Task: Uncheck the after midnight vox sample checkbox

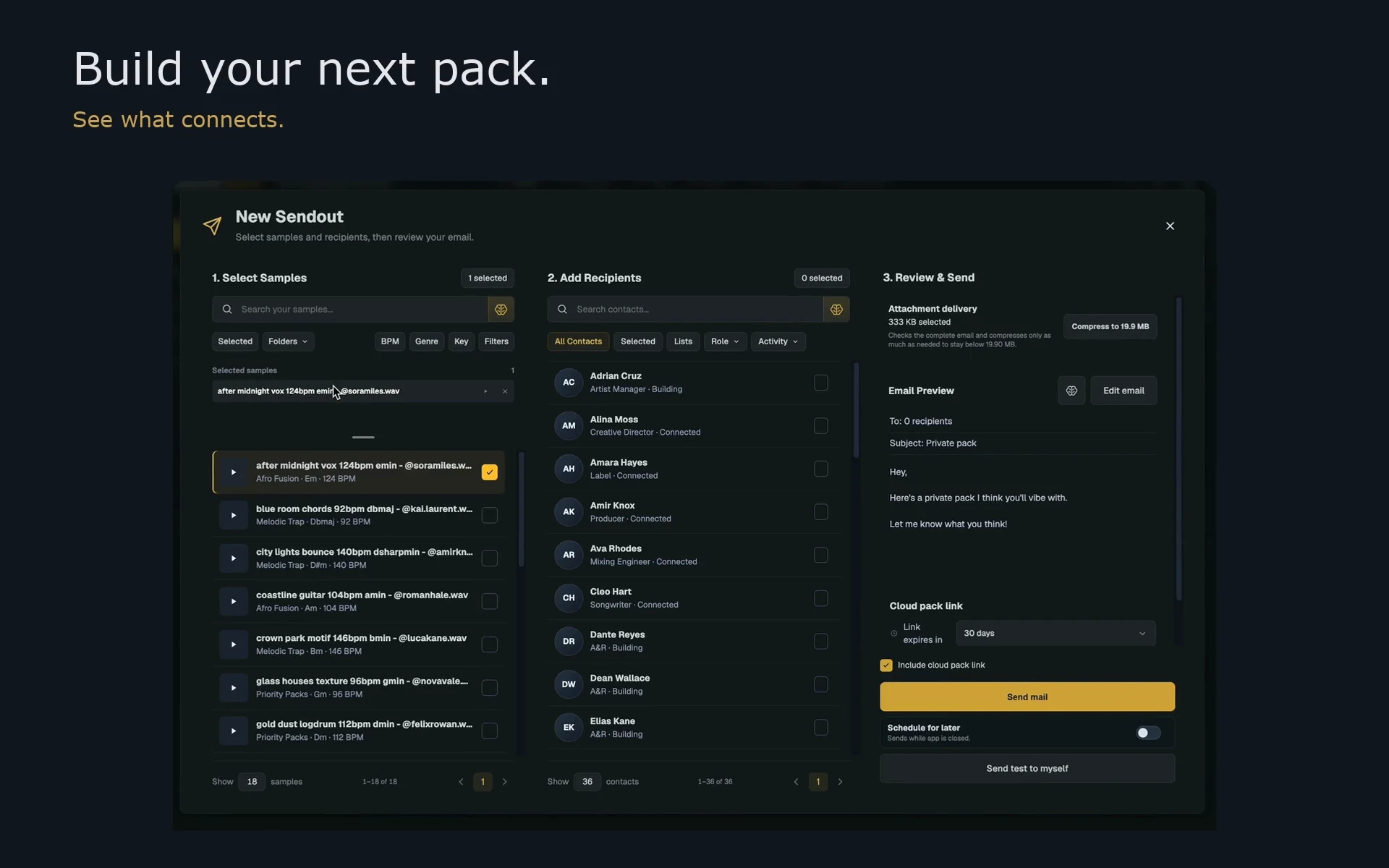Action: [490, 472]
